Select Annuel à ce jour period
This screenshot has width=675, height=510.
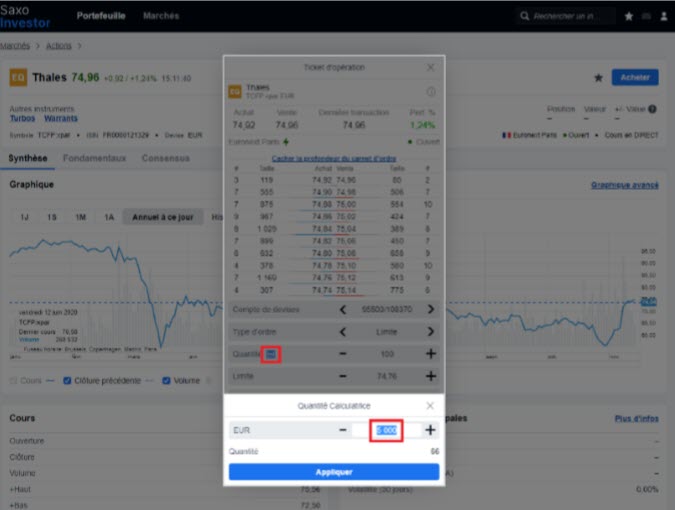[x=163, y=217]
